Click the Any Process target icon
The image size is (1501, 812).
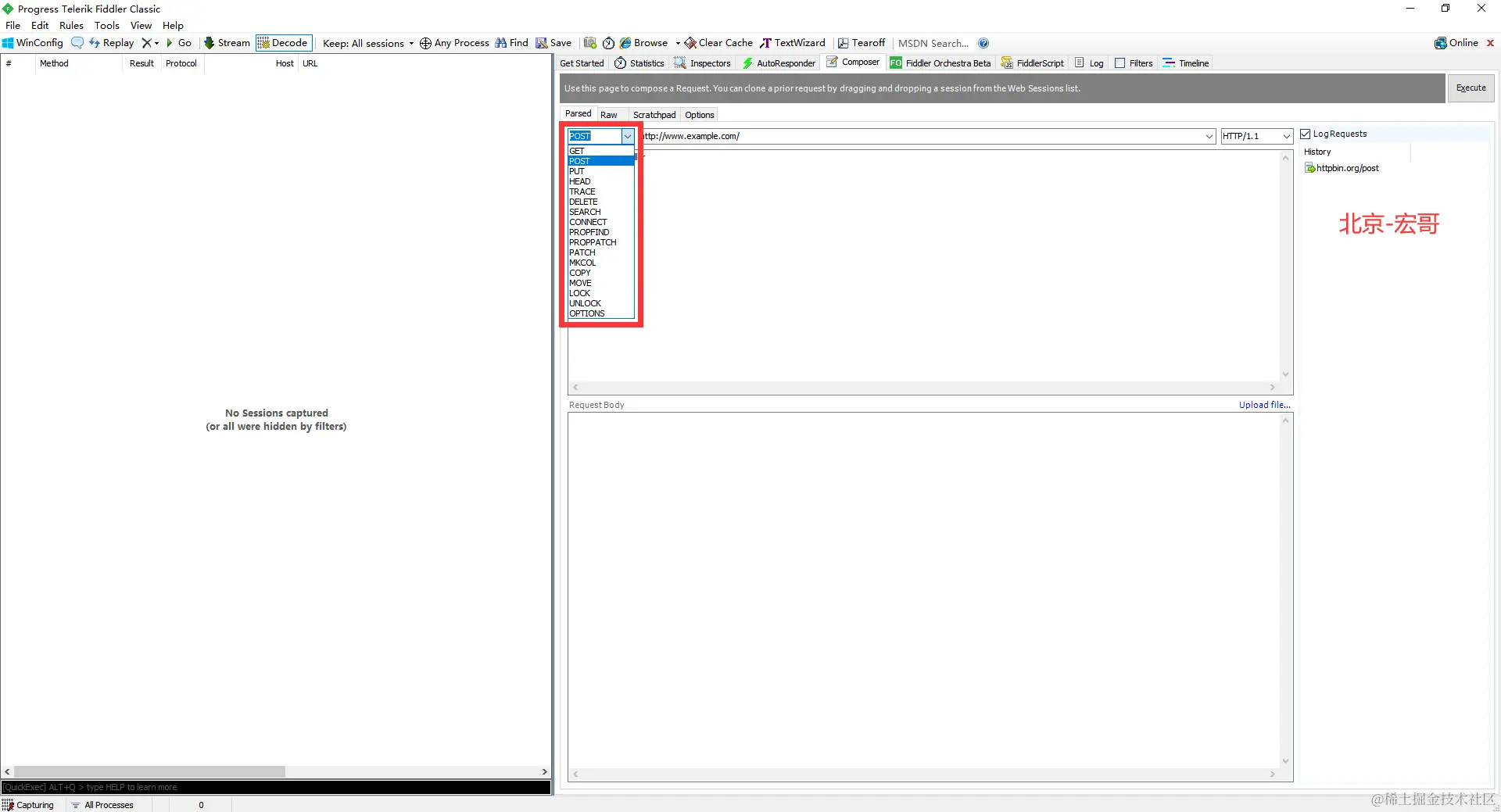[x=425, y=43]
